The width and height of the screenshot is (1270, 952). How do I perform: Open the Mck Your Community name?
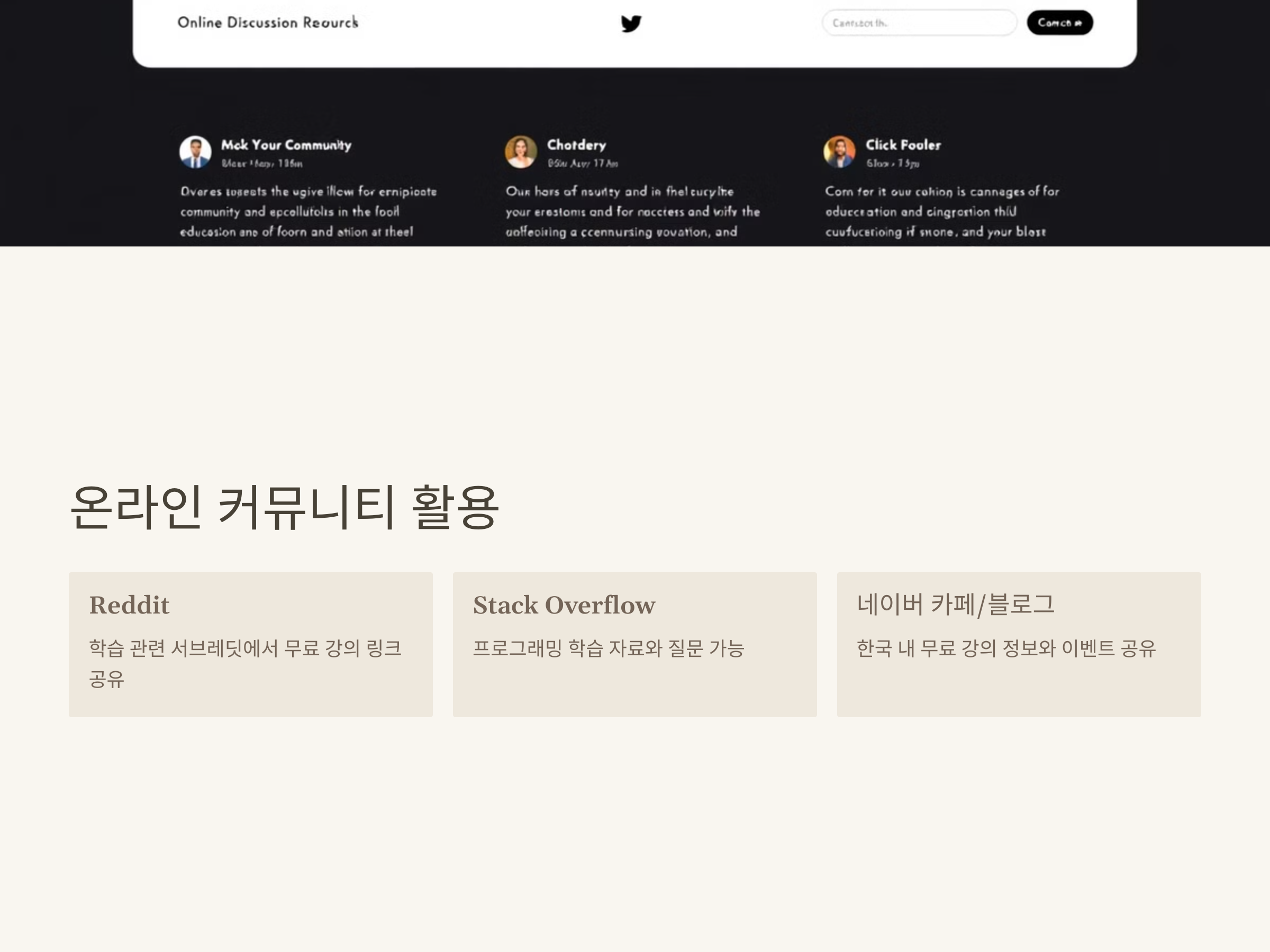(286, 145)
